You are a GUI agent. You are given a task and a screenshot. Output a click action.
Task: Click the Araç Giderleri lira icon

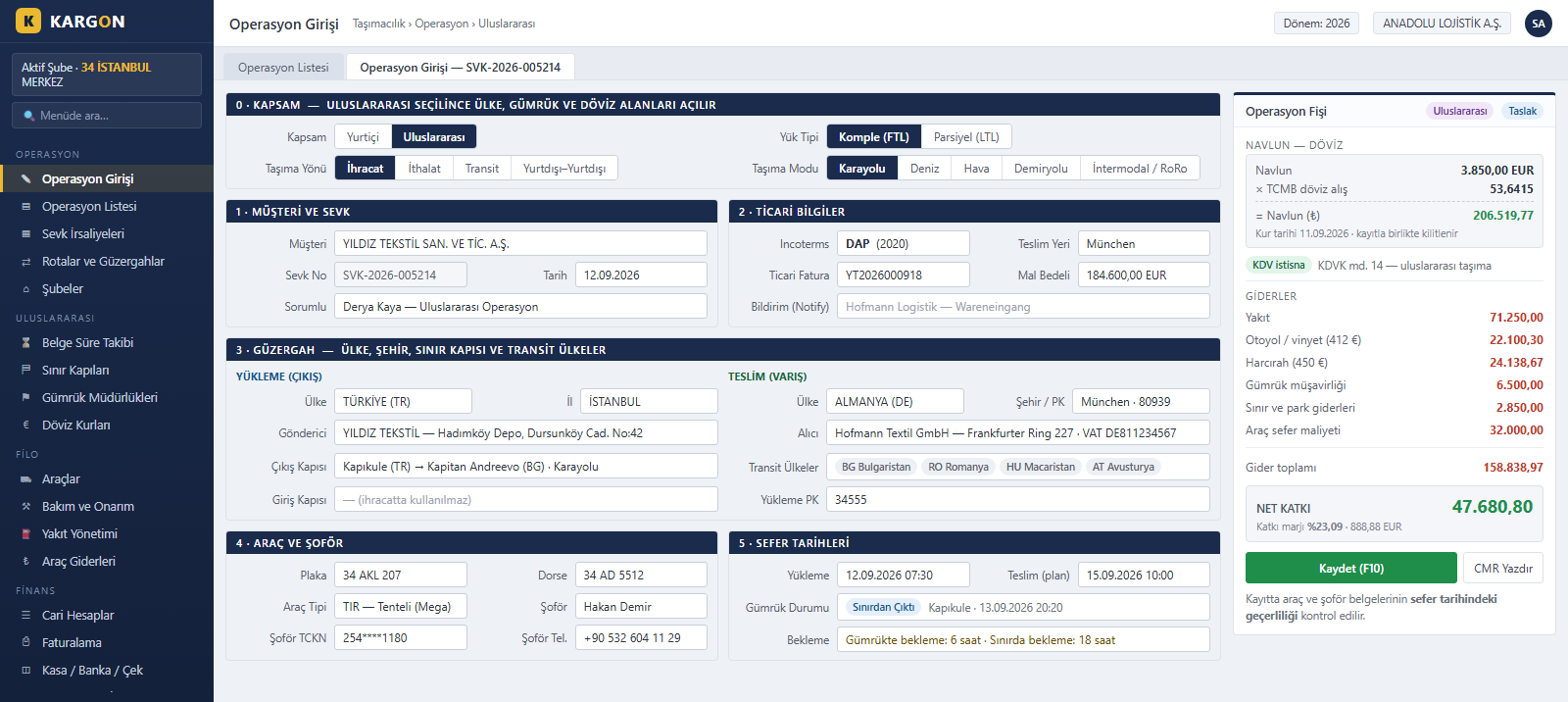(26, 561)
